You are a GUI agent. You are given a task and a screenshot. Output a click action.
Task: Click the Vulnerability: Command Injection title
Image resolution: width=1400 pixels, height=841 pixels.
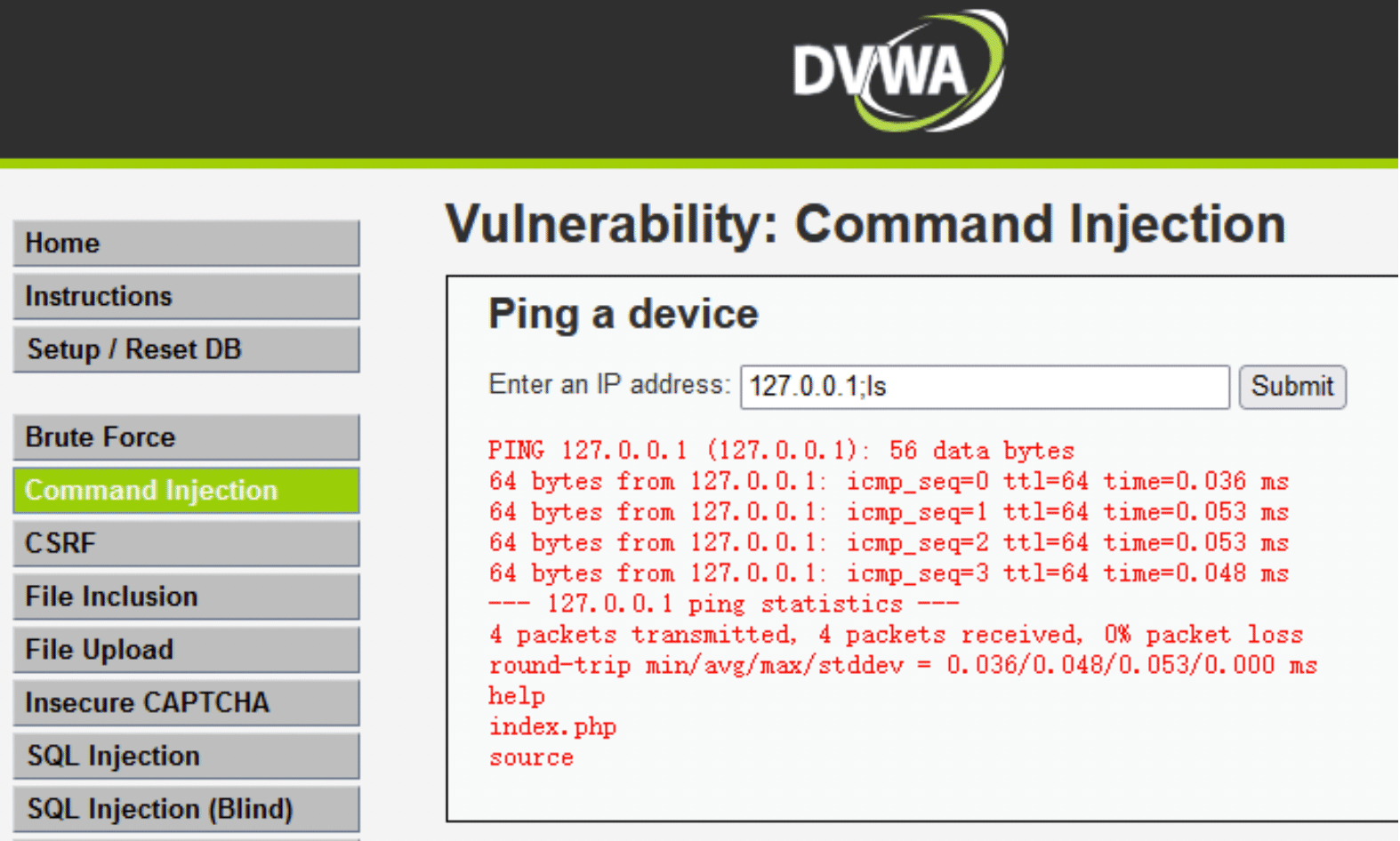(865, 224)
